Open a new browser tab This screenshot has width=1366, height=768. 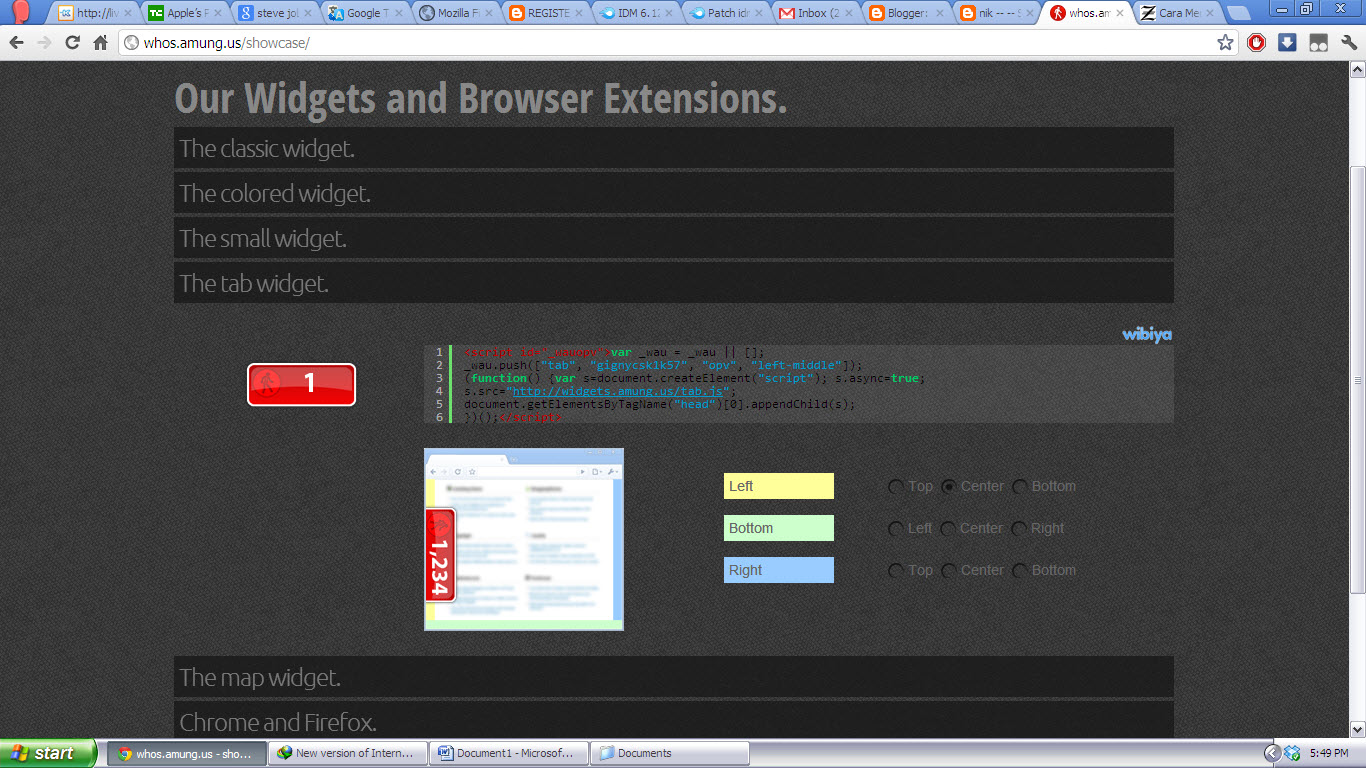pyautogui.click(x=1238, y=13)
